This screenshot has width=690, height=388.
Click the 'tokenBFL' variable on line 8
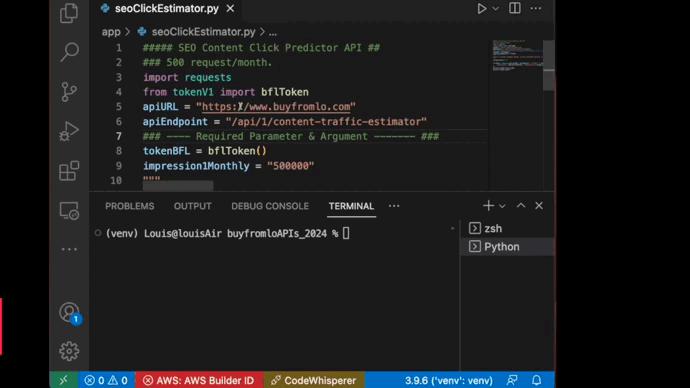pos(166,151)
